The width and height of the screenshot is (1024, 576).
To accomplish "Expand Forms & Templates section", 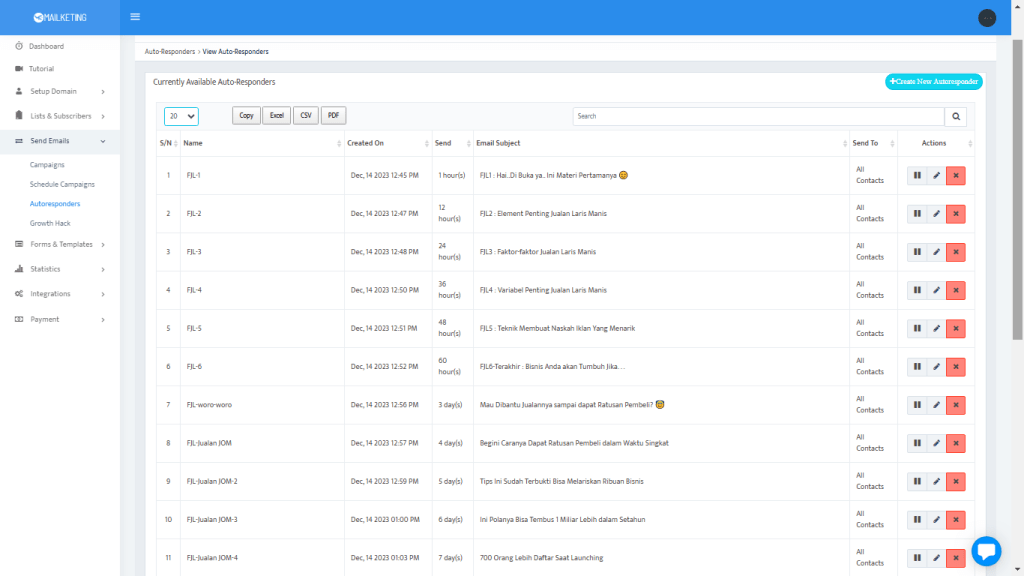I will pos(59,244).
